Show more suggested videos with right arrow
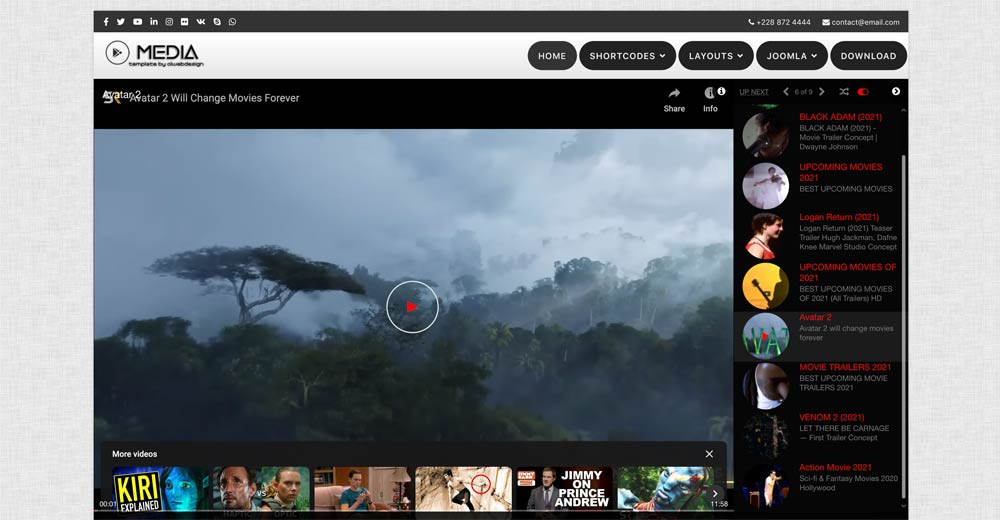The image size is (1000, 520). [715, 494]
